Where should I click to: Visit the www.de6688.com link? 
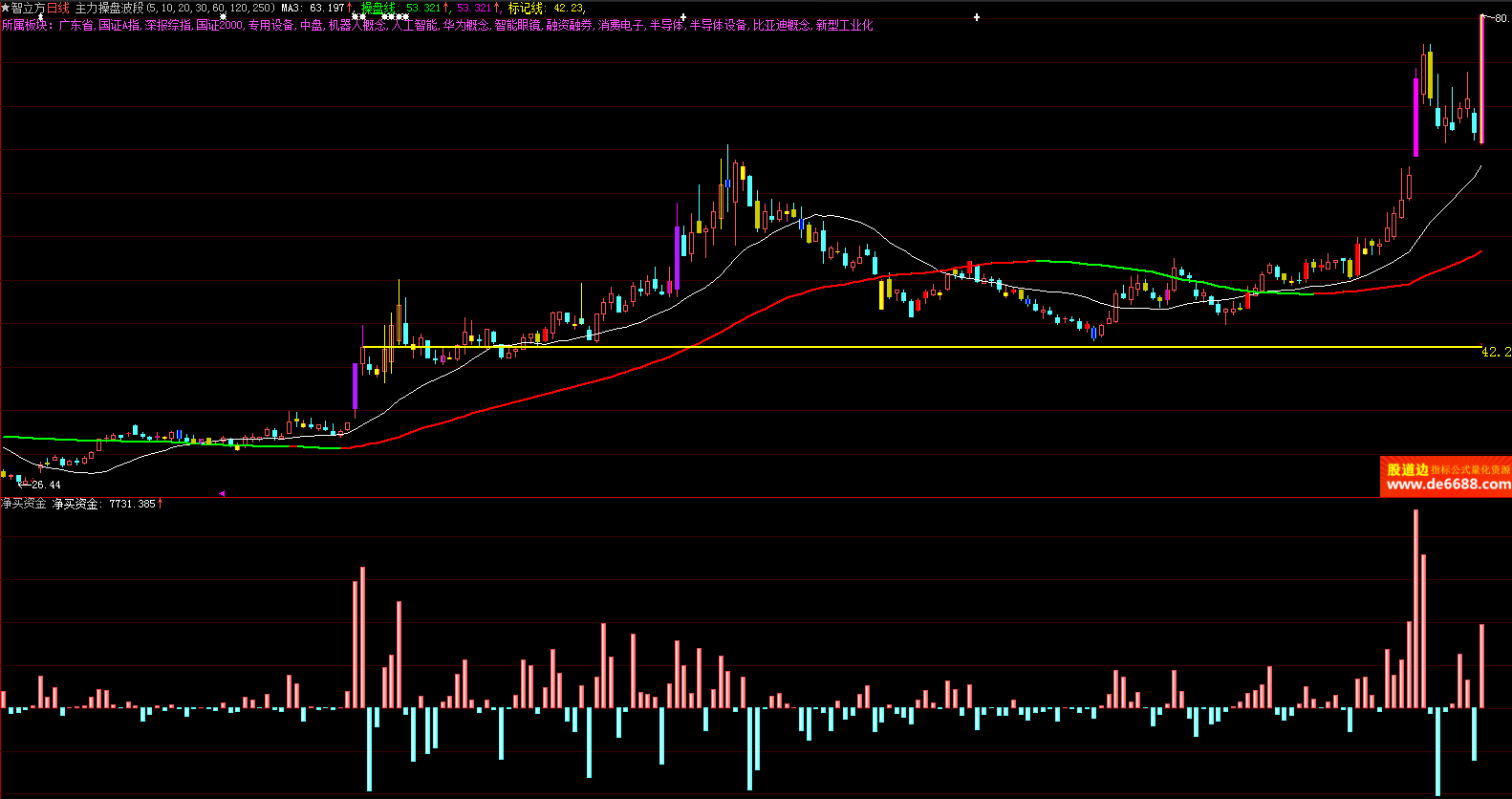(1447, 485)
